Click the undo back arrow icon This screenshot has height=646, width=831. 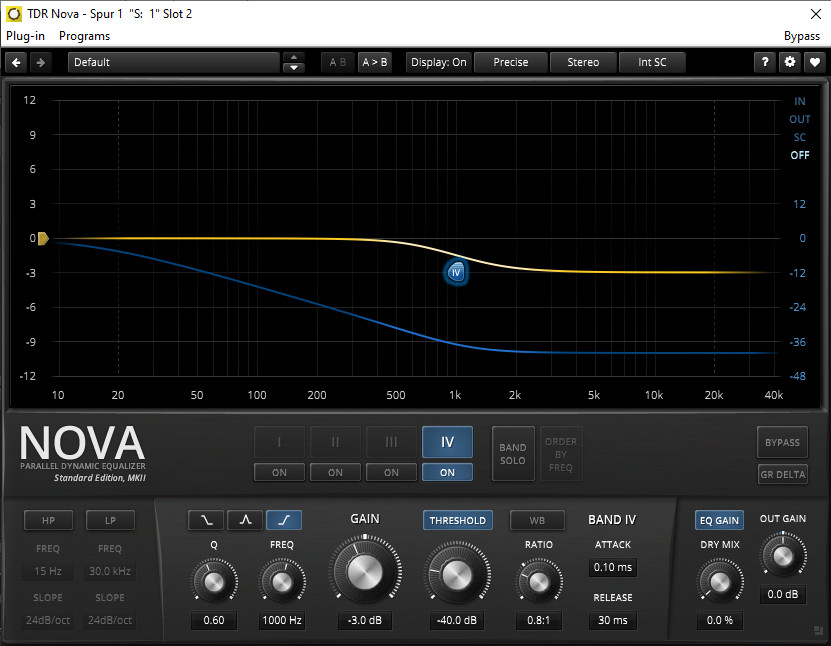(16, 63)
